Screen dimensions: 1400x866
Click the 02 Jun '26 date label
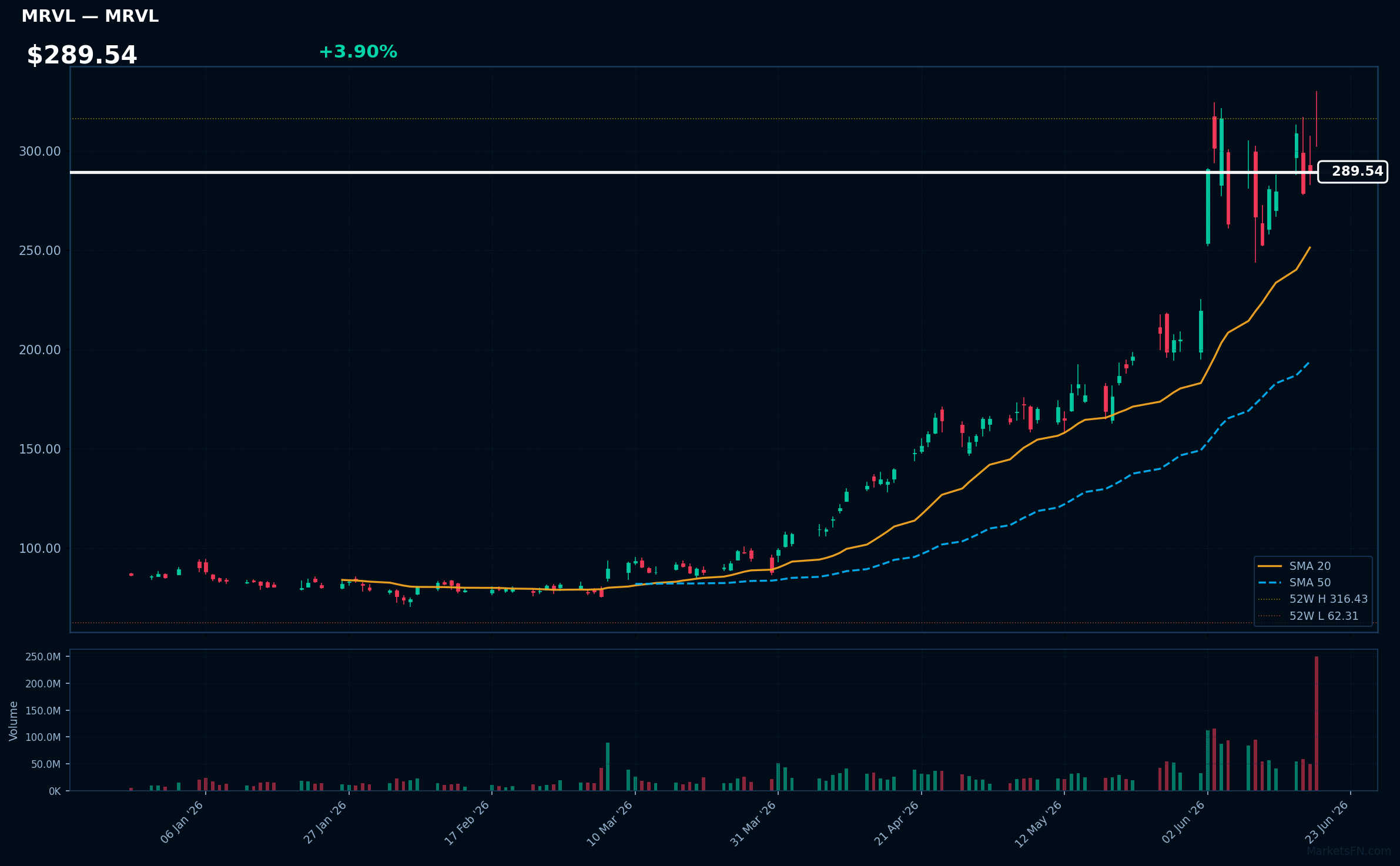1184,823
